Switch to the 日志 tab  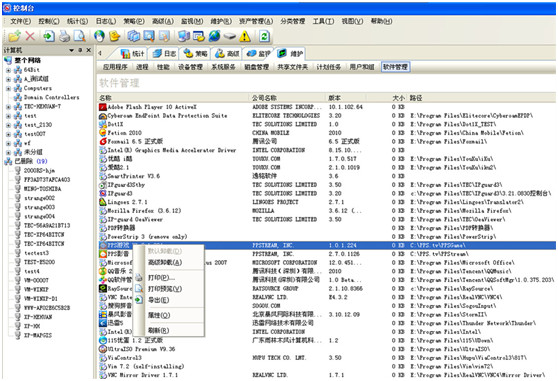[x=164, y=53]
